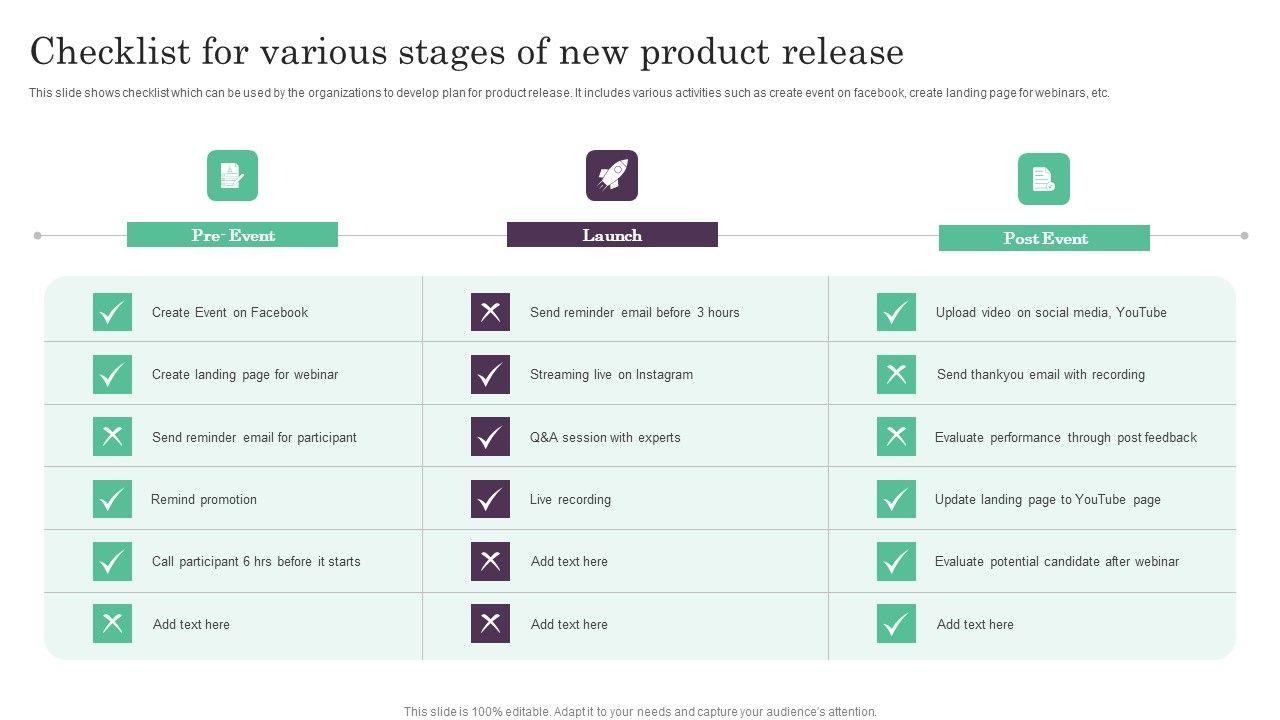Click the Pre-Event document pencil icon
This screenshot has height=720, width=1280.
(x=232, y=176)
